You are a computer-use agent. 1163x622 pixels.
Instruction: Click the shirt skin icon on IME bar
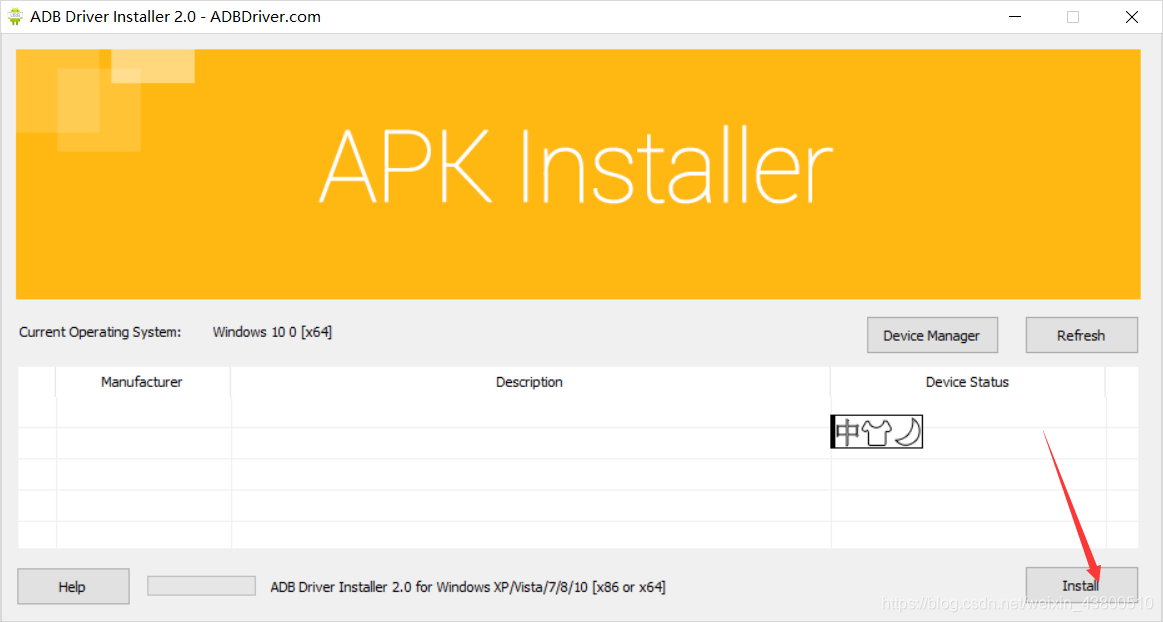click(876, 431)
